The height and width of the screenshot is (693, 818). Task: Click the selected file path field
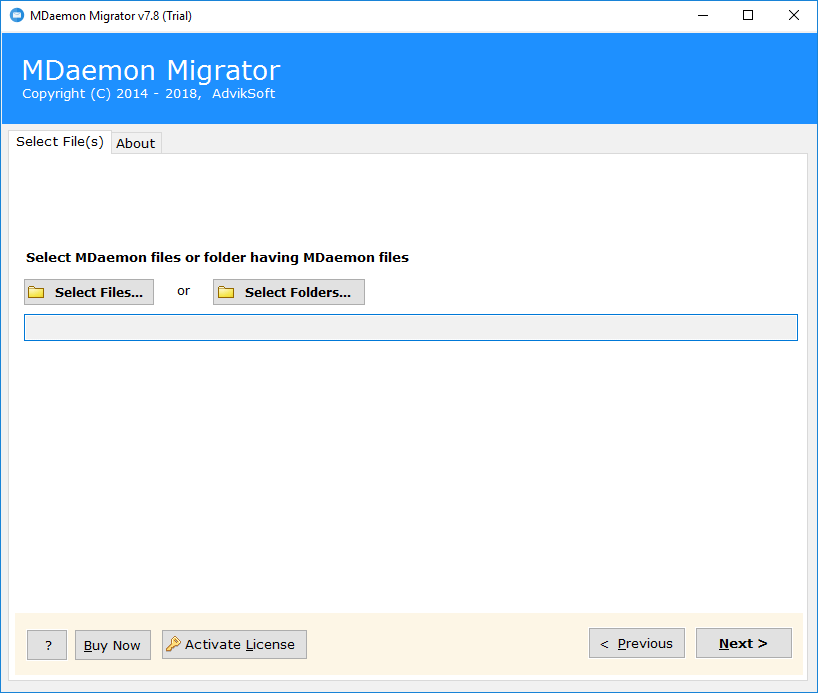410,327
